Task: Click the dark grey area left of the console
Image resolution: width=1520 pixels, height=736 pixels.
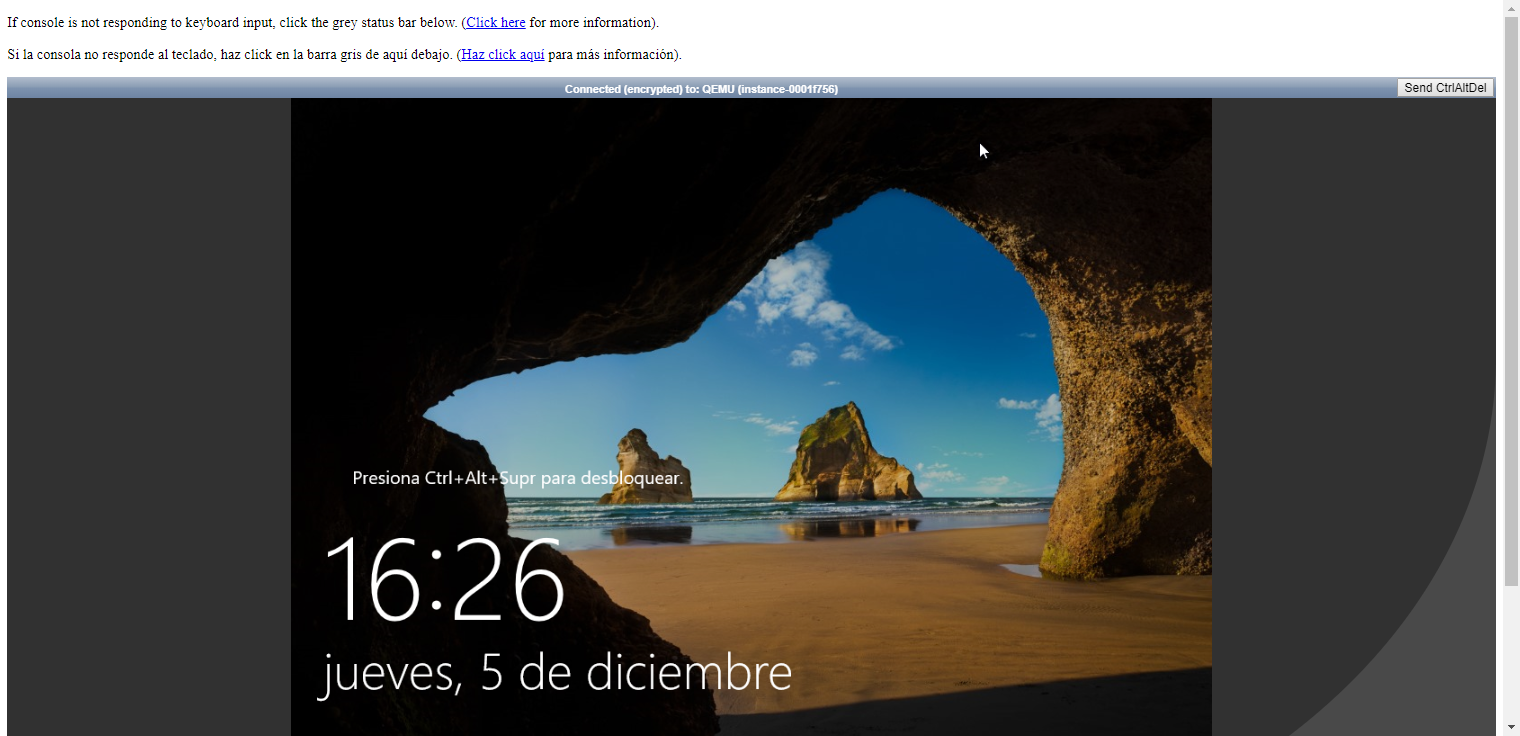Action: [x=148, y=400]
